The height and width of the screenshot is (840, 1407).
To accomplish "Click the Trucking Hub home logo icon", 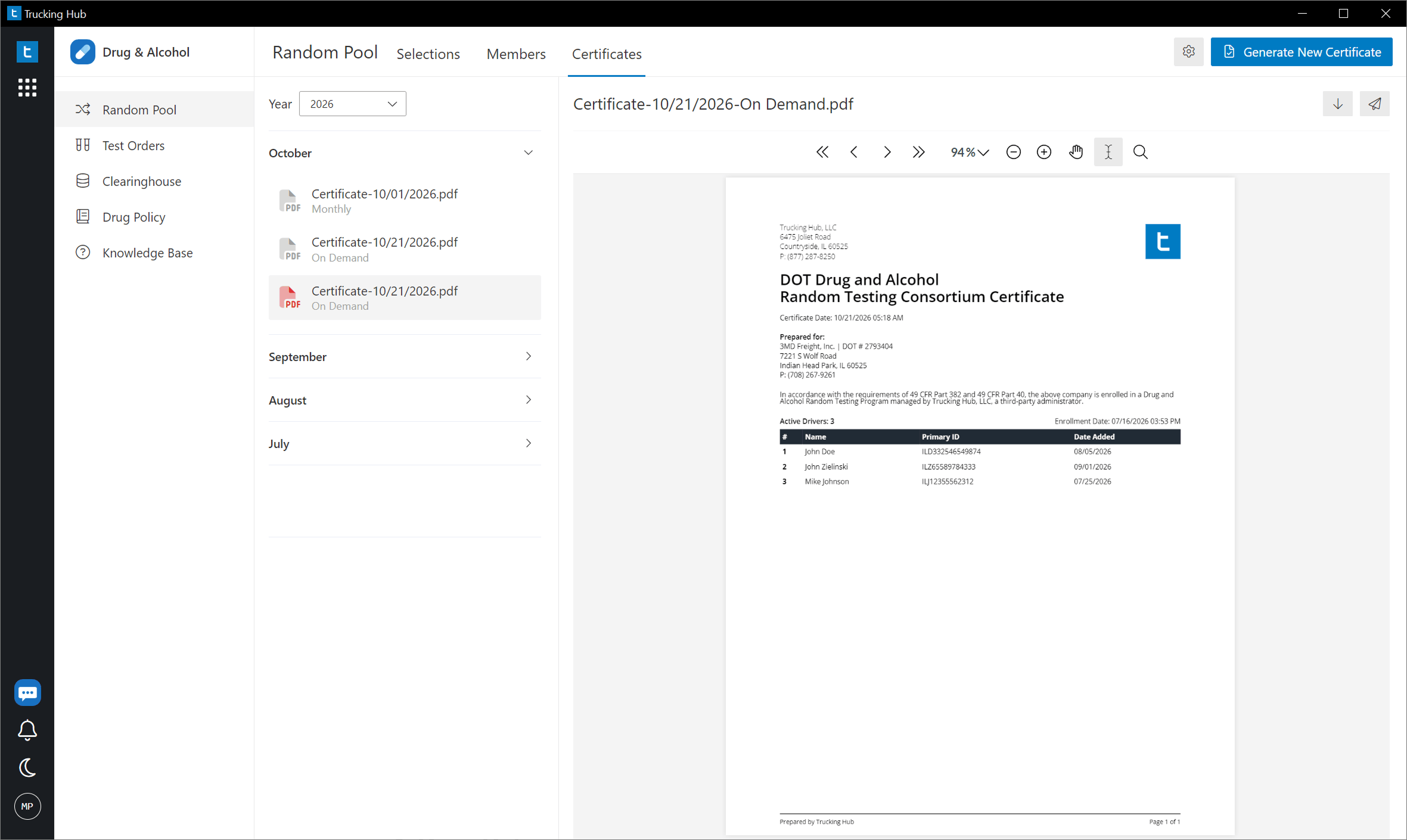I will pyautogui.click(x=27, y=52).
